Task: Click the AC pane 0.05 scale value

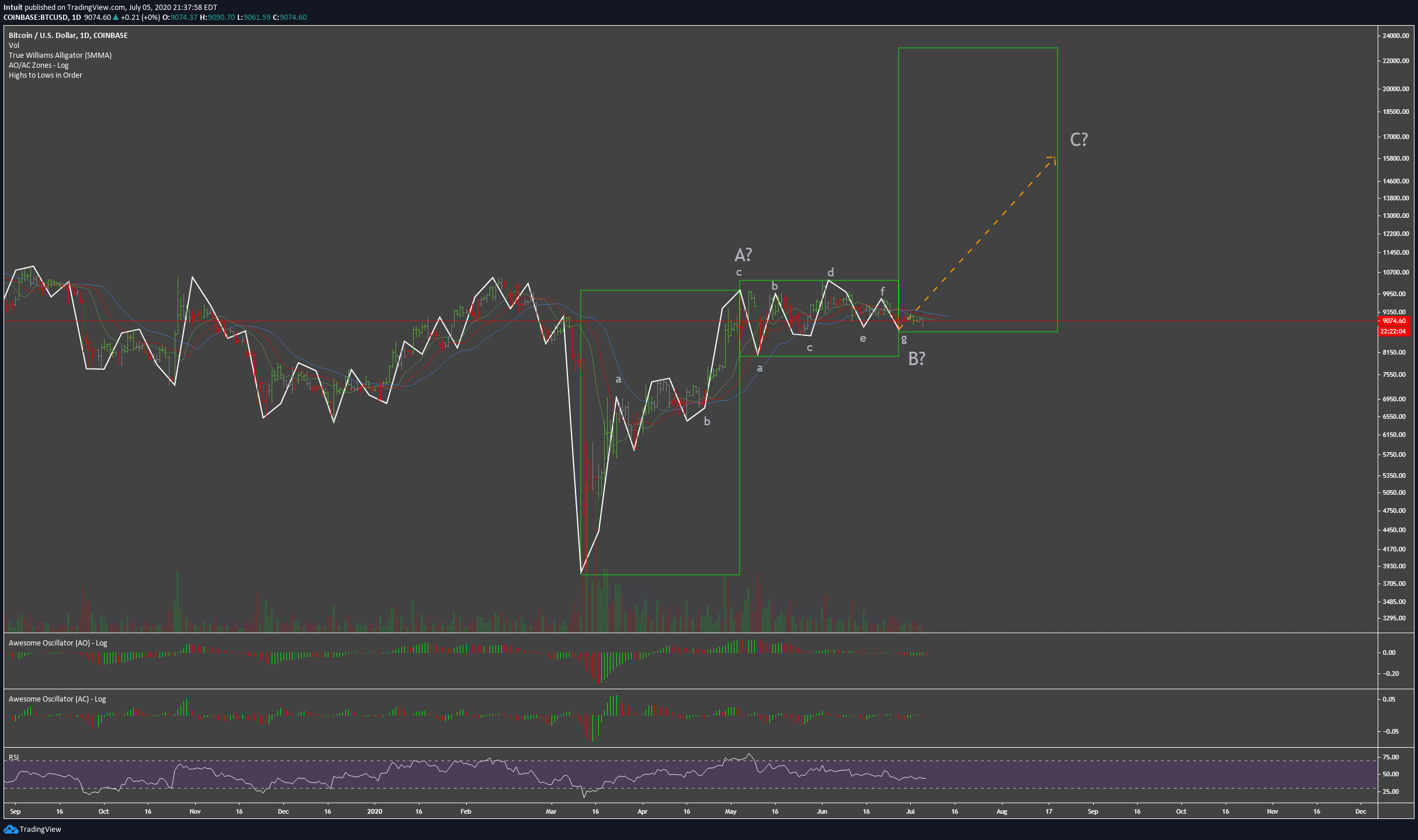Action: click(1388, 699)
